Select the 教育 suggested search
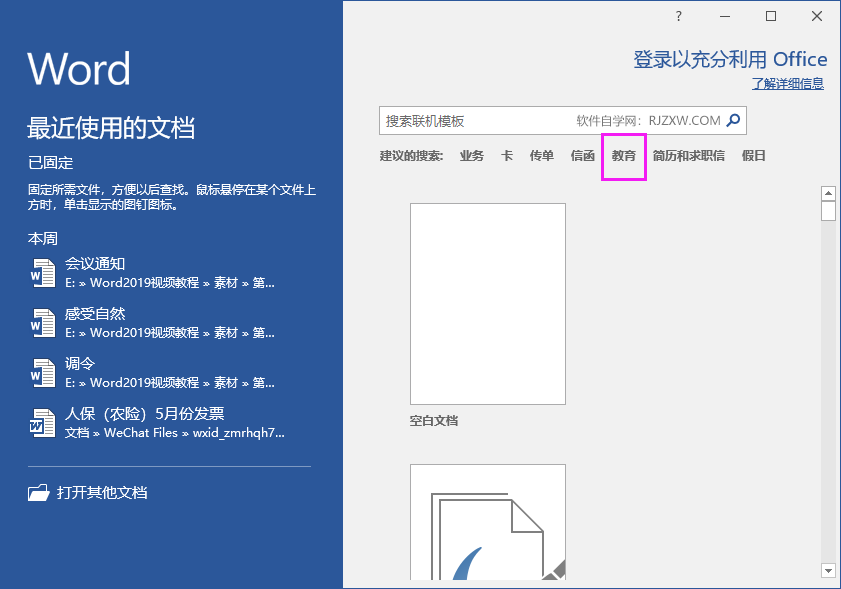841x589 pixels. 623,156
